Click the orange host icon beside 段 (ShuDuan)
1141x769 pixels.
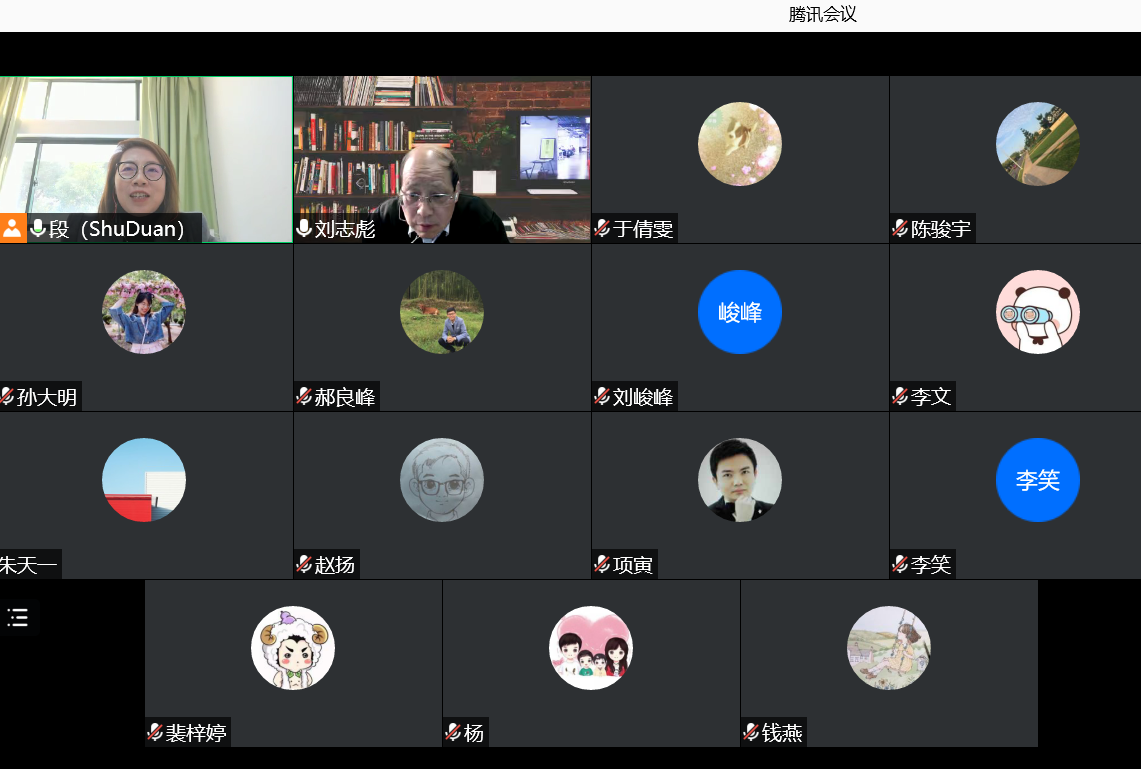(12, 228)
